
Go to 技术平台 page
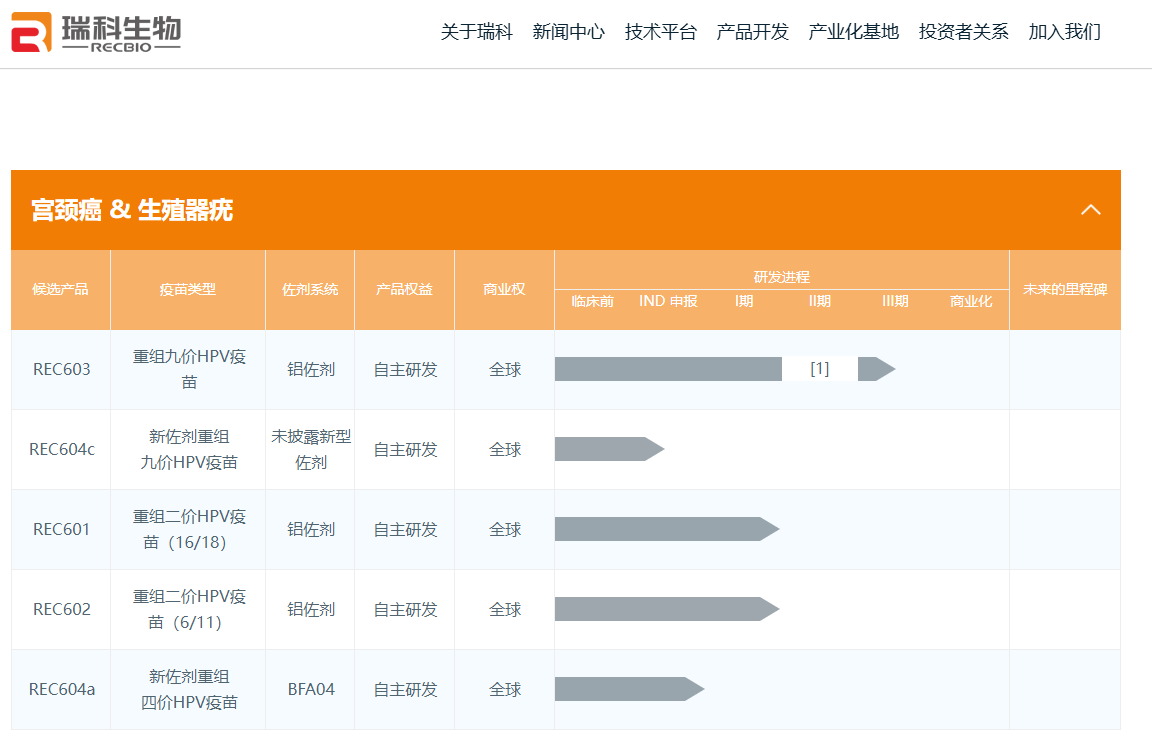pos(660,32)
